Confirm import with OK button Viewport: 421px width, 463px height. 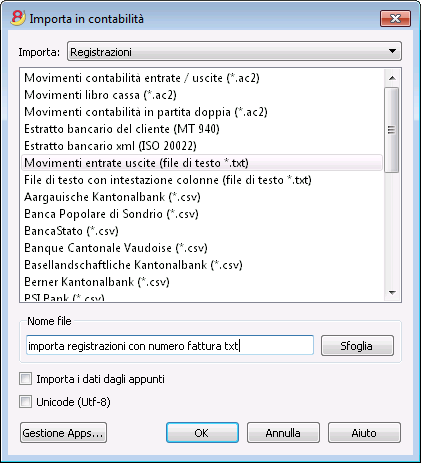coord(202,433)
